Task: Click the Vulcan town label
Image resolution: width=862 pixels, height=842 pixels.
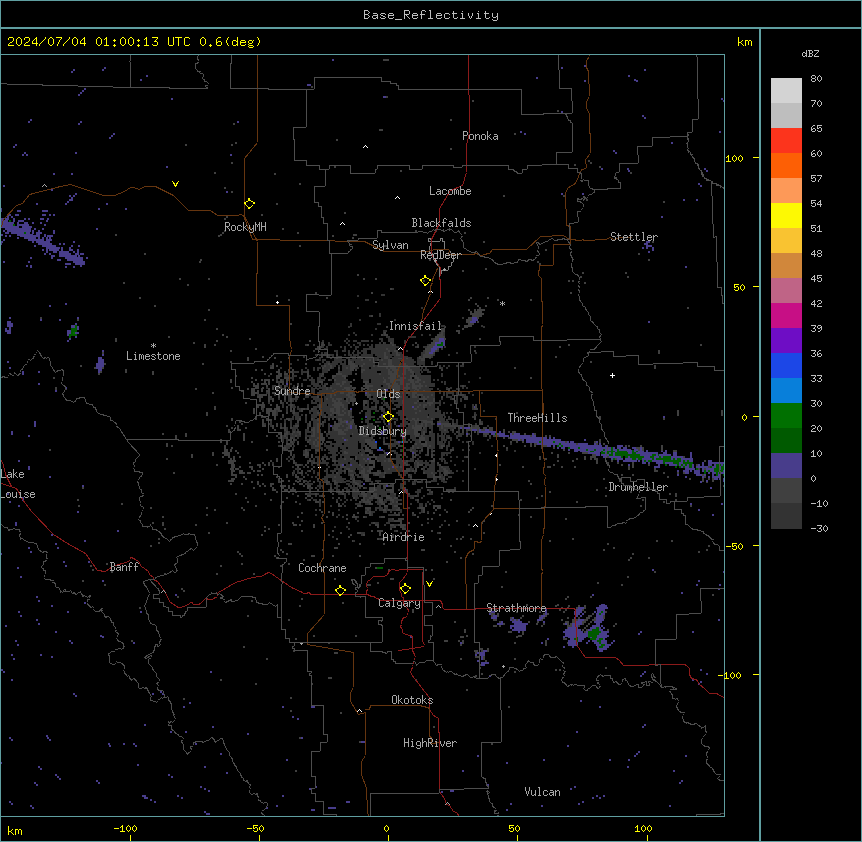Action: (x=542, y=792)
